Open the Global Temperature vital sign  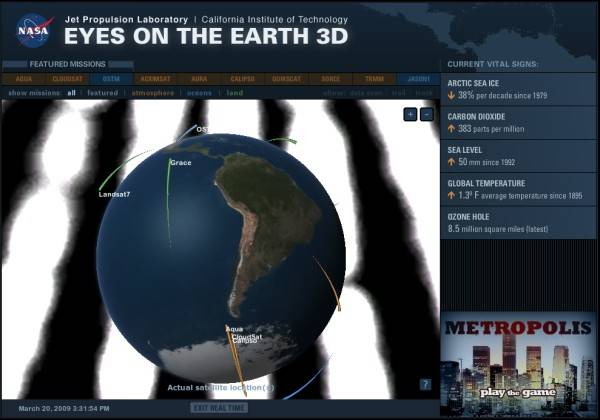coord(518,190)
